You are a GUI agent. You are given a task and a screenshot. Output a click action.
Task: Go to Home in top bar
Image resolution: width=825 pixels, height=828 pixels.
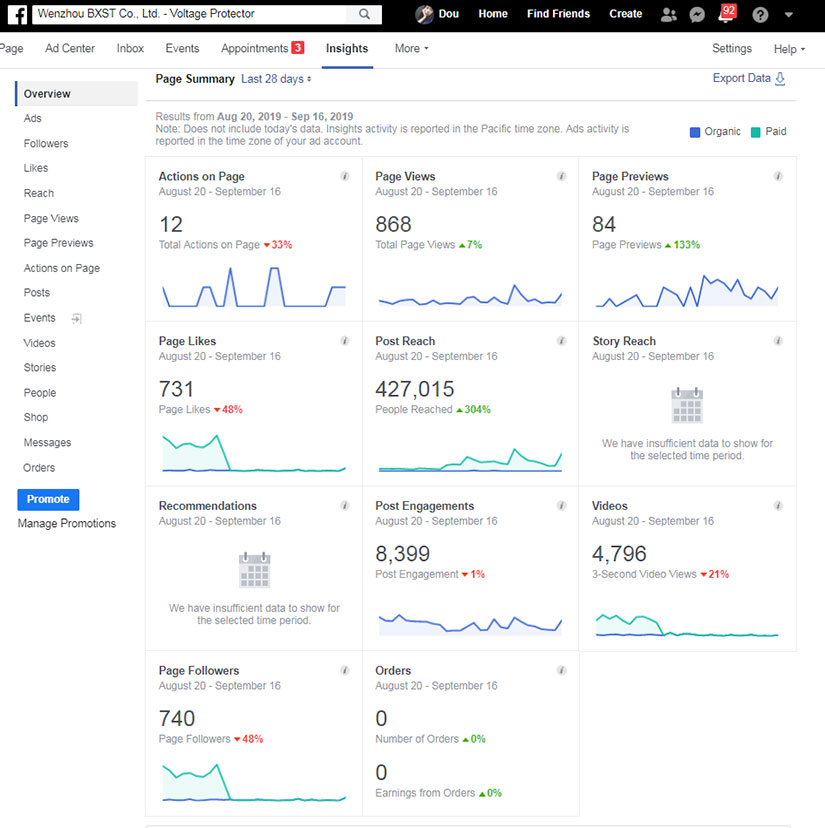coord(493,14)
